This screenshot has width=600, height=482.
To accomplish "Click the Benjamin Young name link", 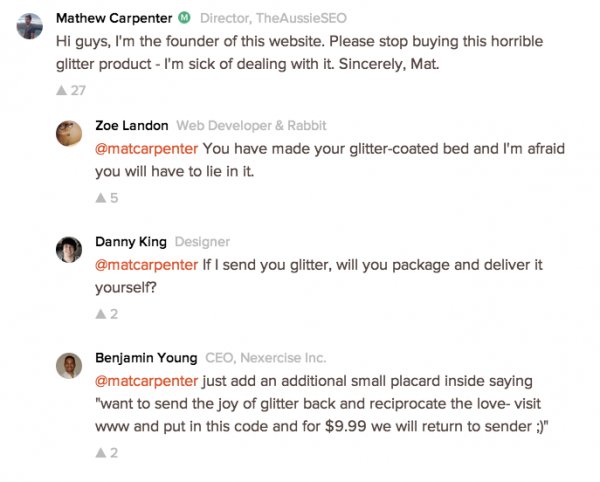I will (x=146, y=358).
